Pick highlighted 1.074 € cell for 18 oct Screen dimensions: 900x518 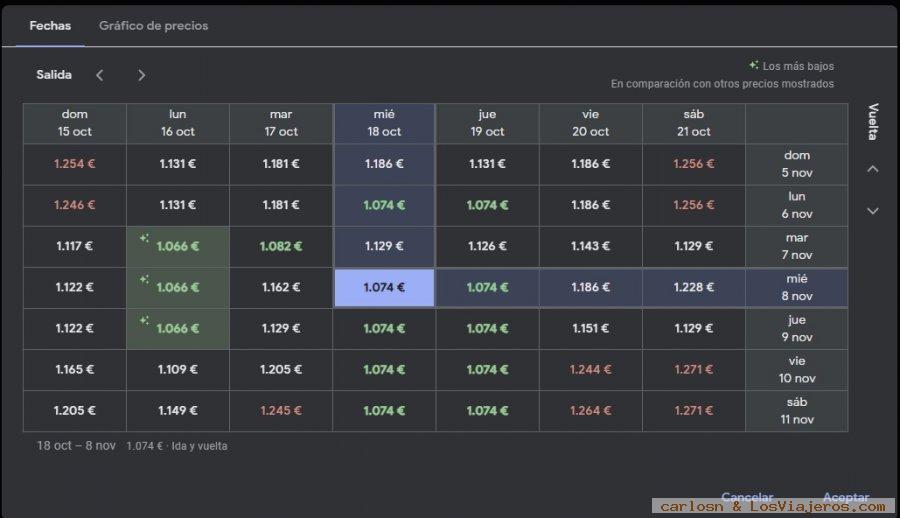[384, 287]
